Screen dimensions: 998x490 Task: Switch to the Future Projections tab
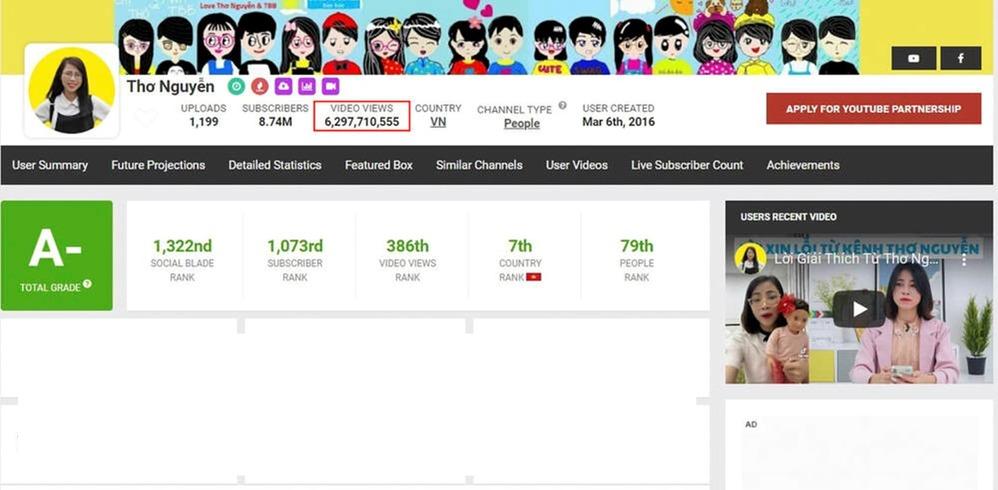coord(158,165)
